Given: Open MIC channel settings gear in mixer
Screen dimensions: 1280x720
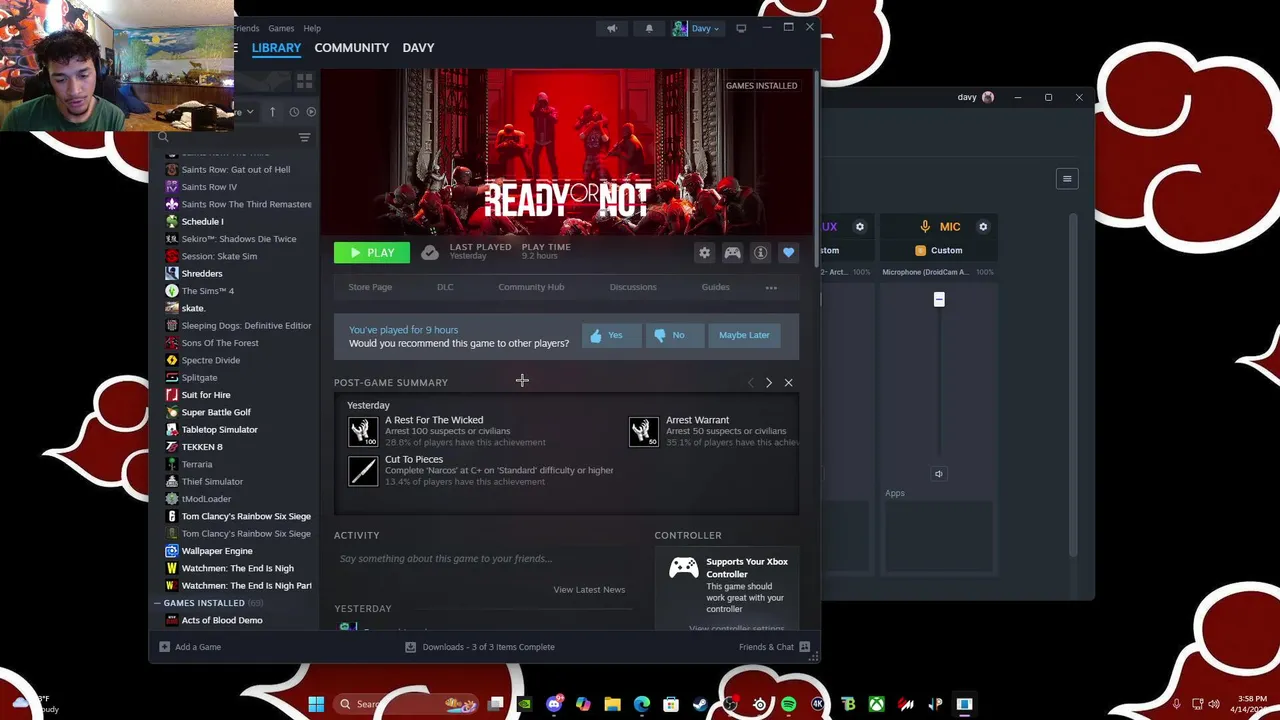Looking at the screenshot, I should (x=983, y=227).
